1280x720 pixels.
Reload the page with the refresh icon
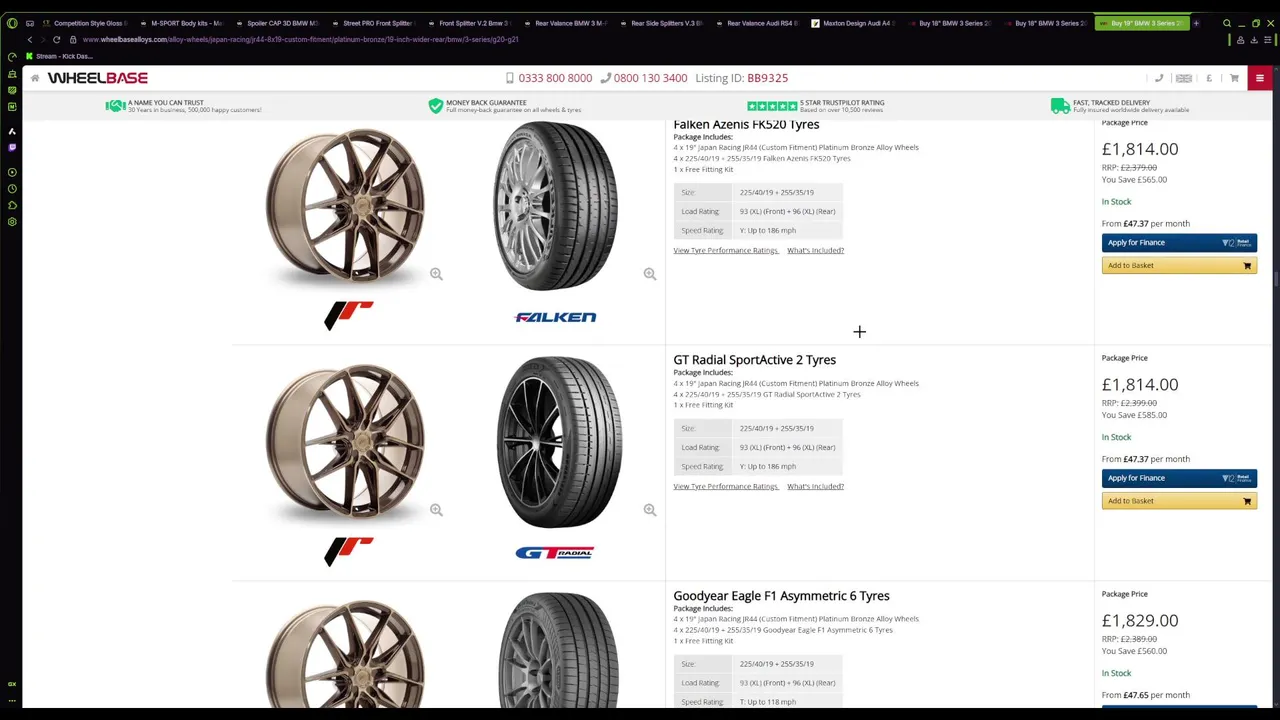(x=56, y=39)
